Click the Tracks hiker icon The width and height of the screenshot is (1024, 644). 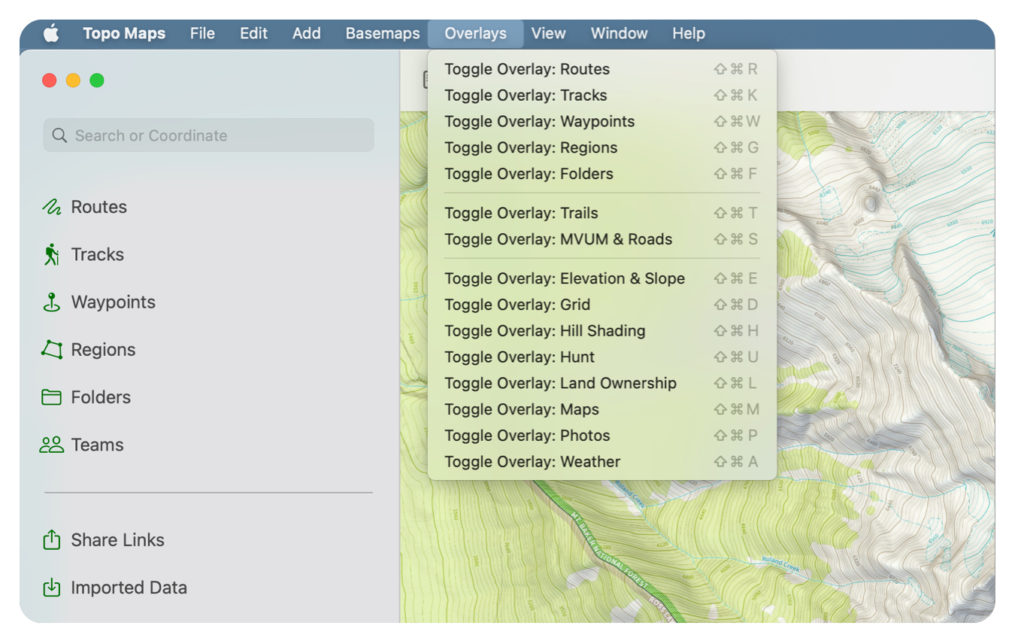[52, 254]
